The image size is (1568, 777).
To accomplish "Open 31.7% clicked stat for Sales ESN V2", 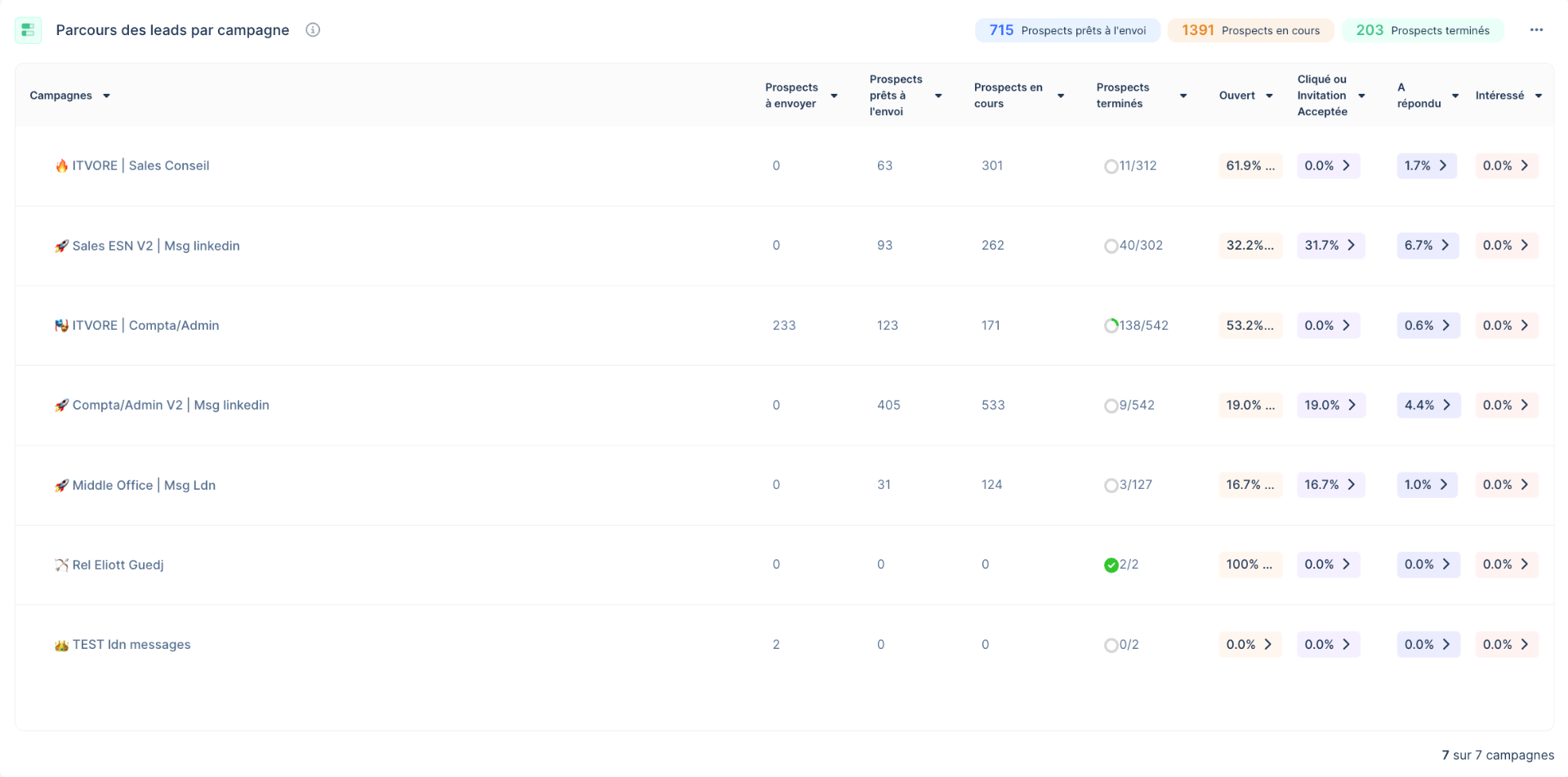I will coord(1330,246).
